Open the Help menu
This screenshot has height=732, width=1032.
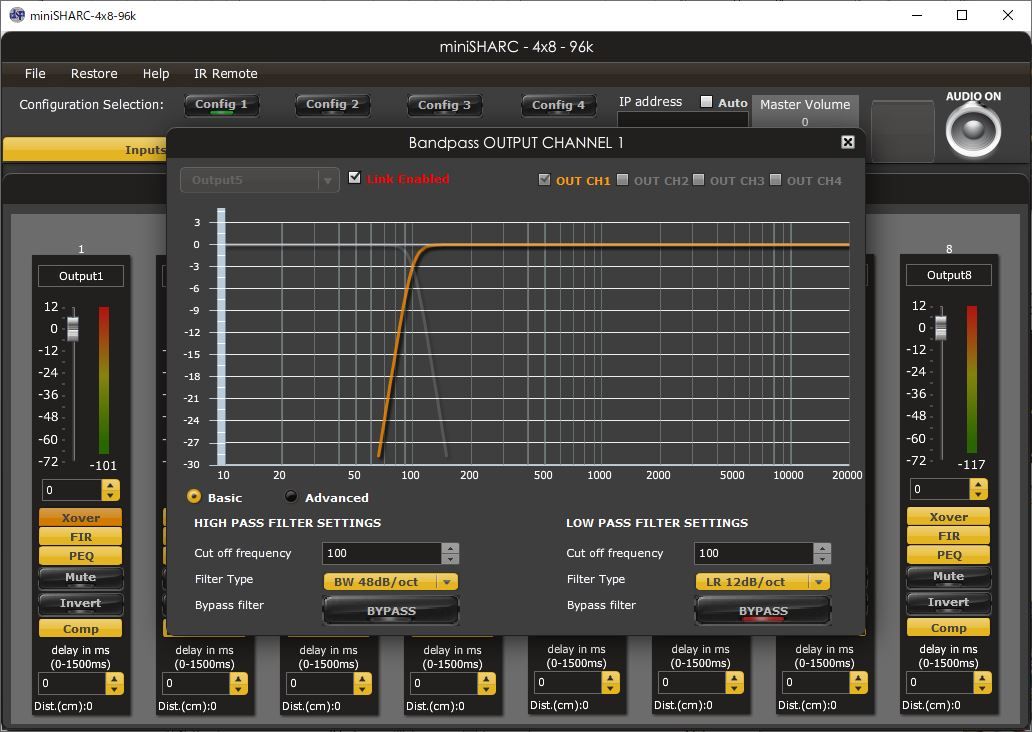(156, 73)
